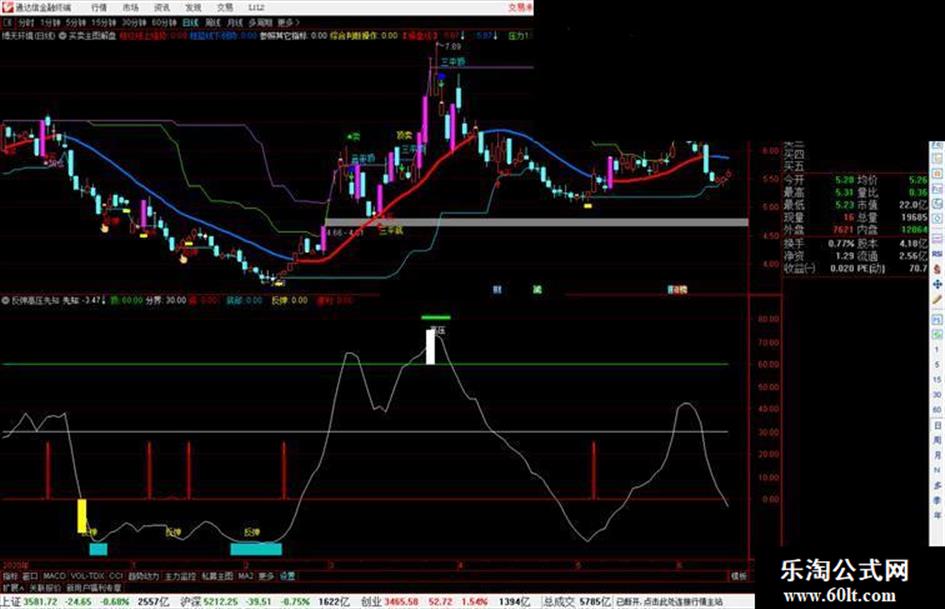The height and width of the screenshot is (609, 945).
Task: Switch to the 私募主图 indicator
Action: coord(217,576)
